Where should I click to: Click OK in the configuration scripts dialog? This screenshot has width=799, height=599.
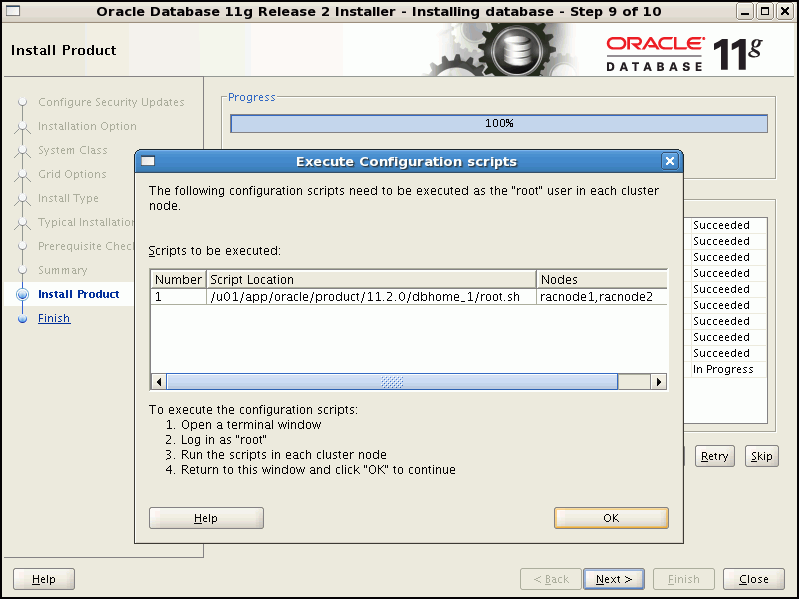(x=611, y=518)
